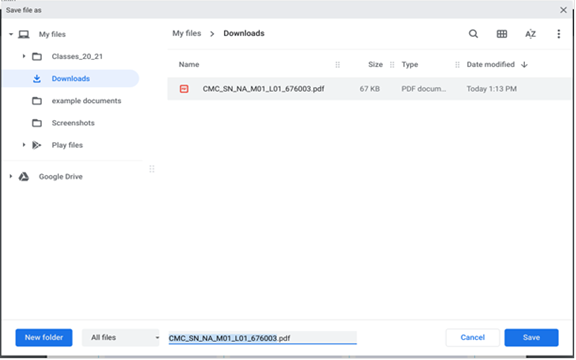Click the sidebar splitter grip handle
The height and width of the screenshot is (360, 576).
click(152, 169)
